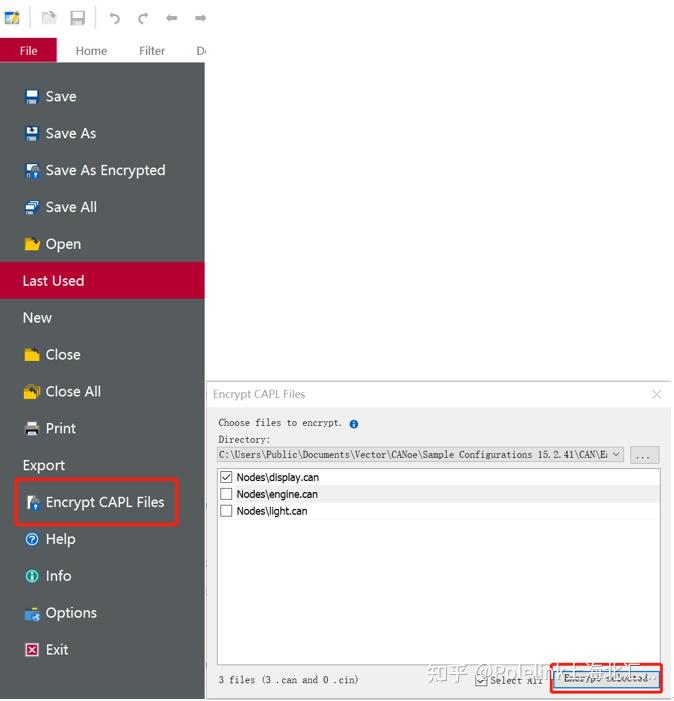Expand the Directory path dropdown
Viewport: 674px width, 701px height.
(x=617, y=454)
